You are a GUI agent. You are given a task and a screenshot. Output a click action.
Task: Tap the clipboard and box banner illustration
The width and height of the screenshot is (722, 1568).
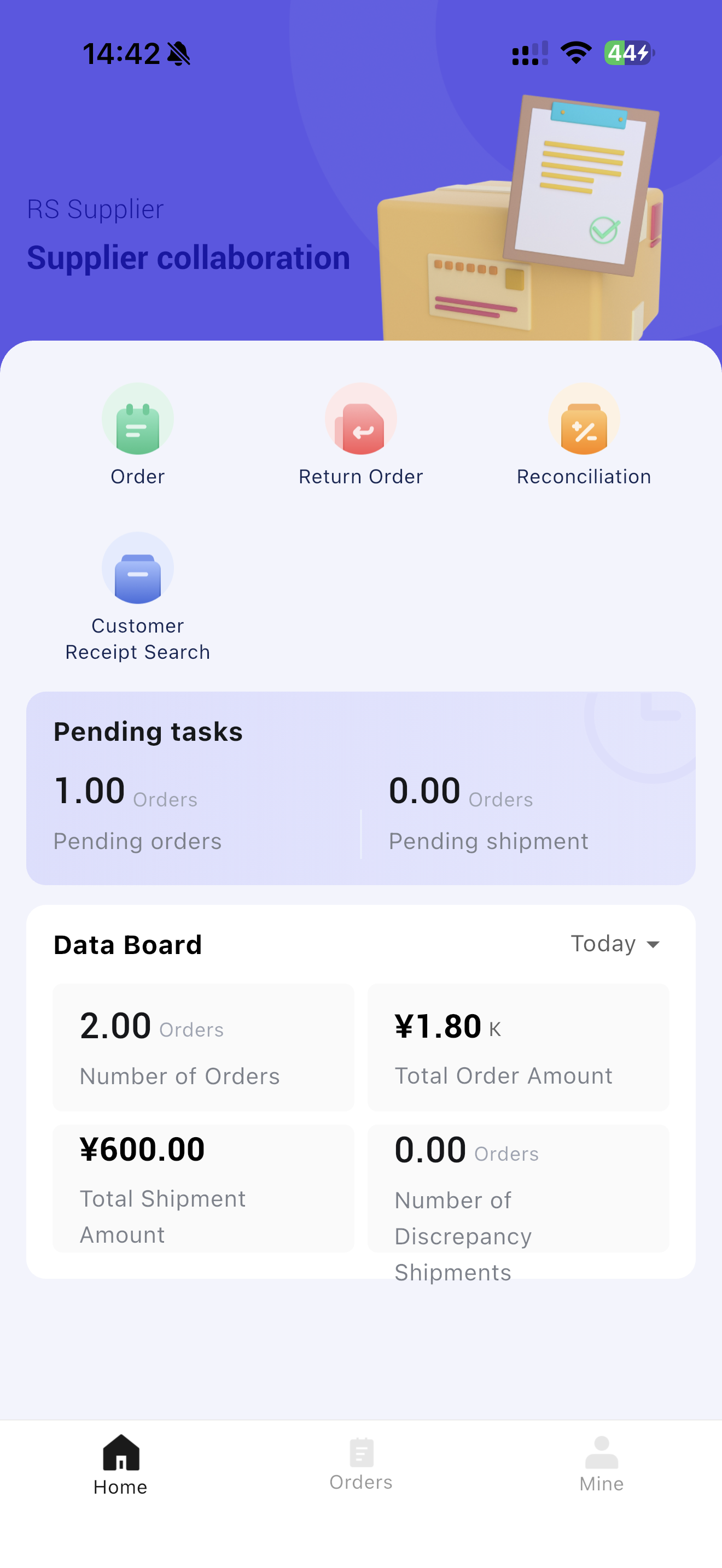pyautogui.click(x=521, y=219)
